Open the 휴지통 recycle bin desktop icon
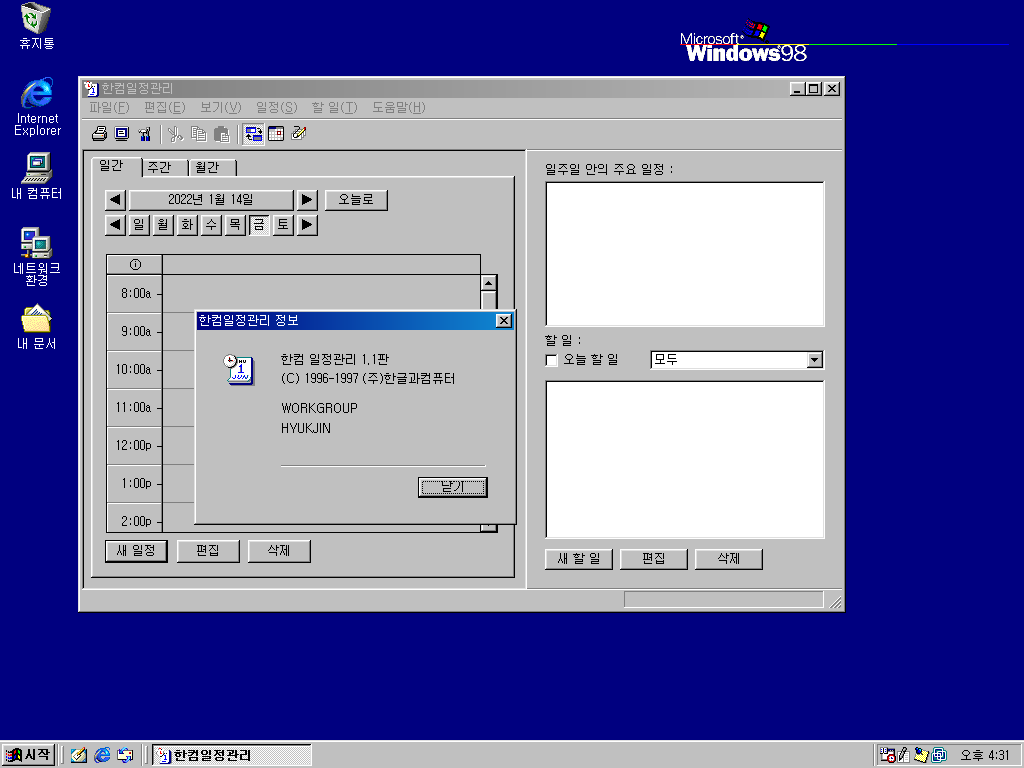Screen dimensions: 1024x768 point(36,27)
